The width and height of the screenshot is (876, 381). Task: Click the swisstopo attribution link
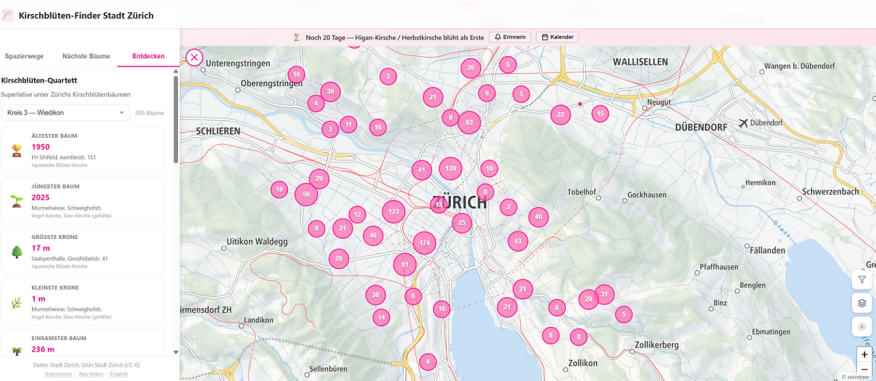(857, 377)
